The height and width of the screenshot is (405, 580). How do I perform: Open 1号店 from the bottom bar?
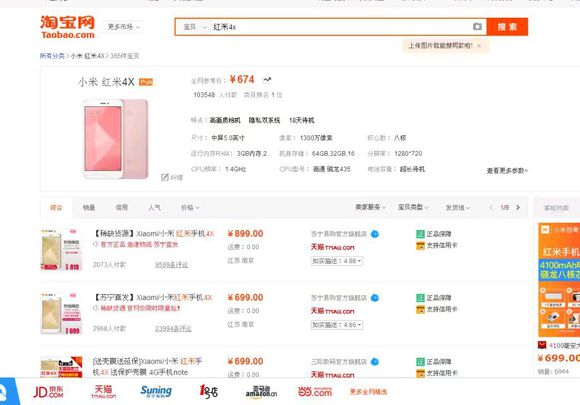click(209, 391)
